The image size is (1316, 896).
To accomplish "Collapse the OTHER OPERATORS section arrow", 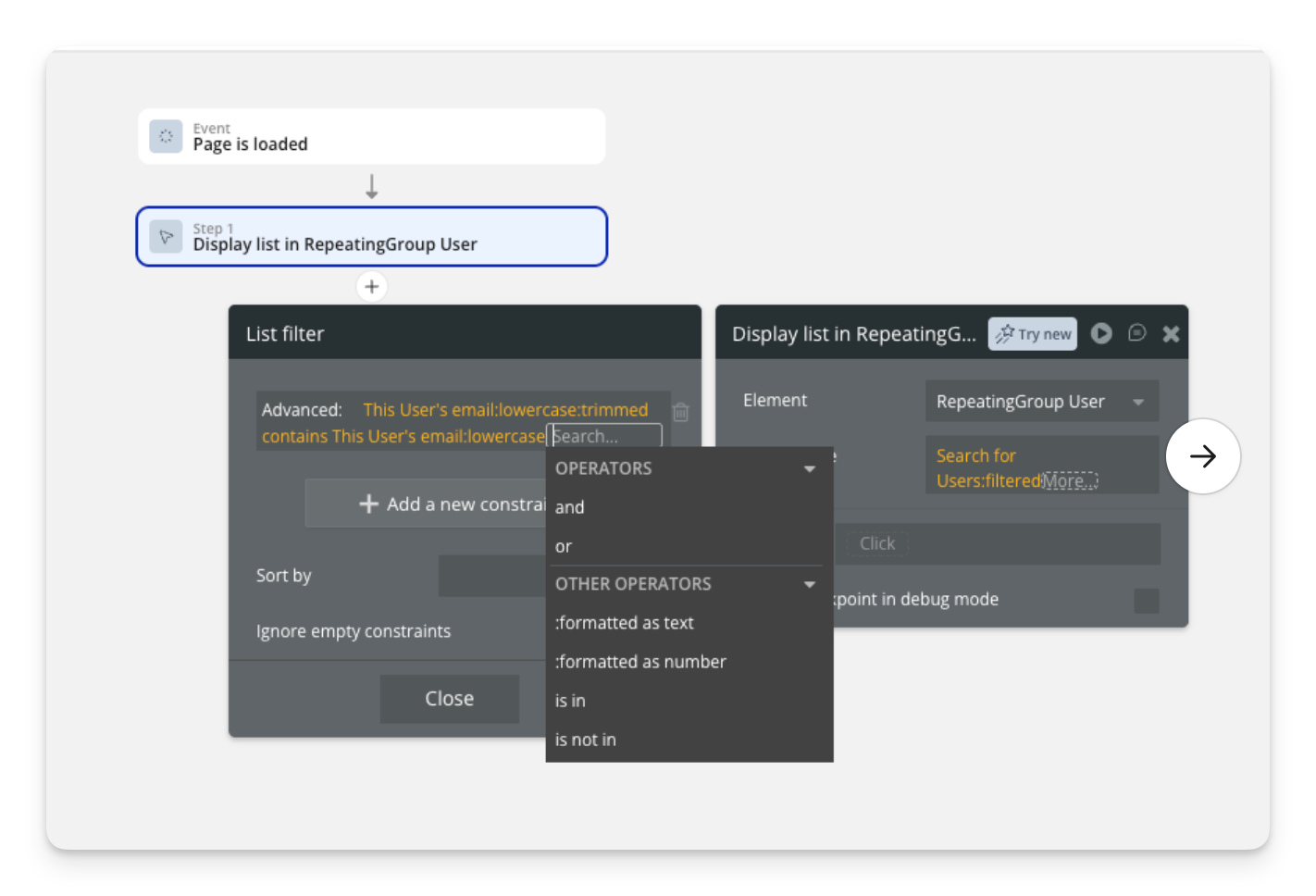I will pyautogui.click(x=810, y=585).
